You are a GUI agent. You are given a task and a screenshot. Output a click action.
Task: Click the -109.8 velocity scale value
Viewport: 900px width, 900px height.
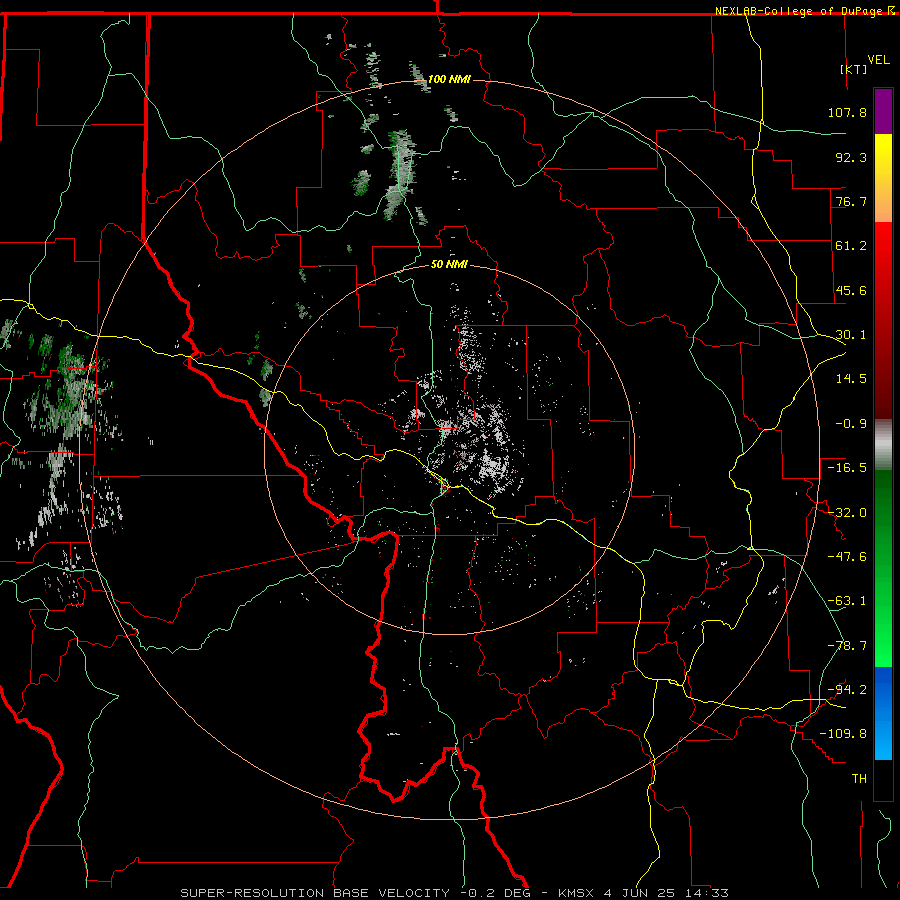(843, 734)
